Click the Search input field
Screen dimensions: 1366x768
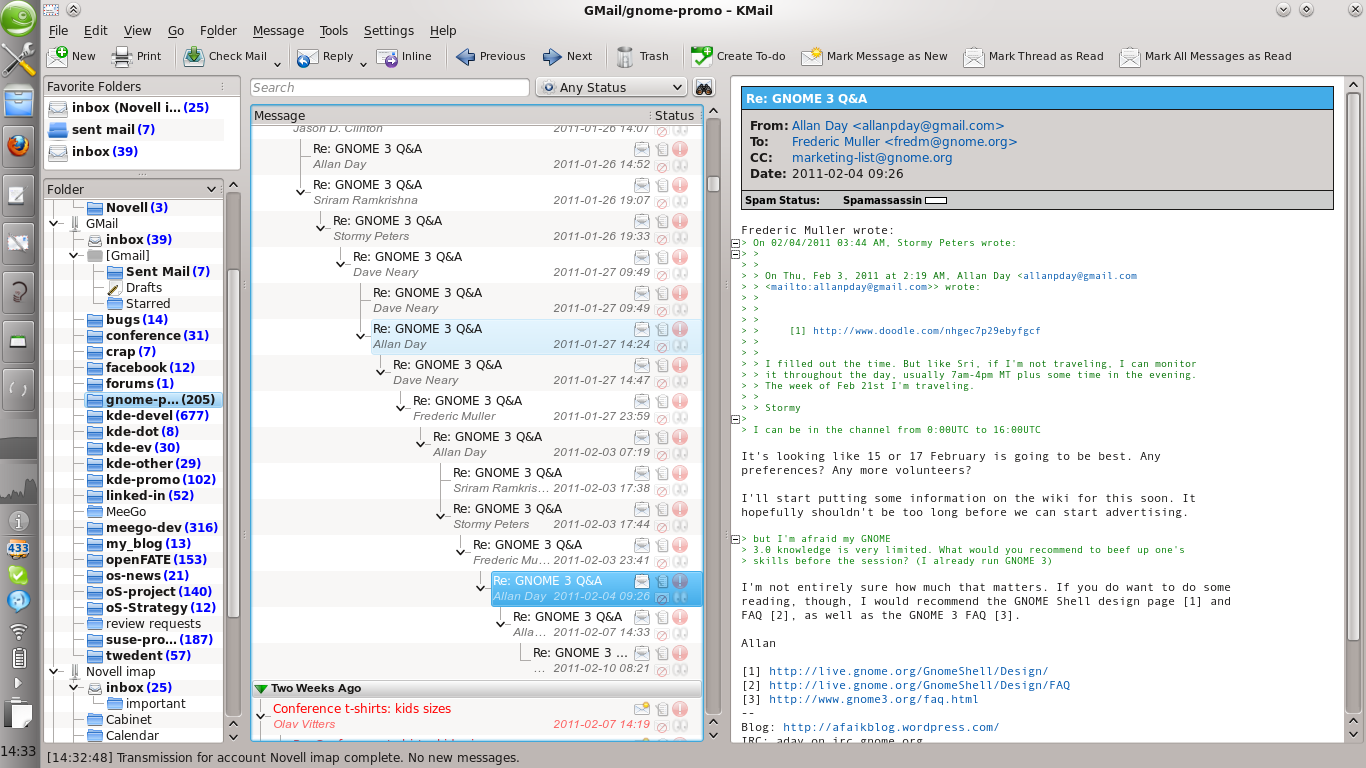pos(389,87)
